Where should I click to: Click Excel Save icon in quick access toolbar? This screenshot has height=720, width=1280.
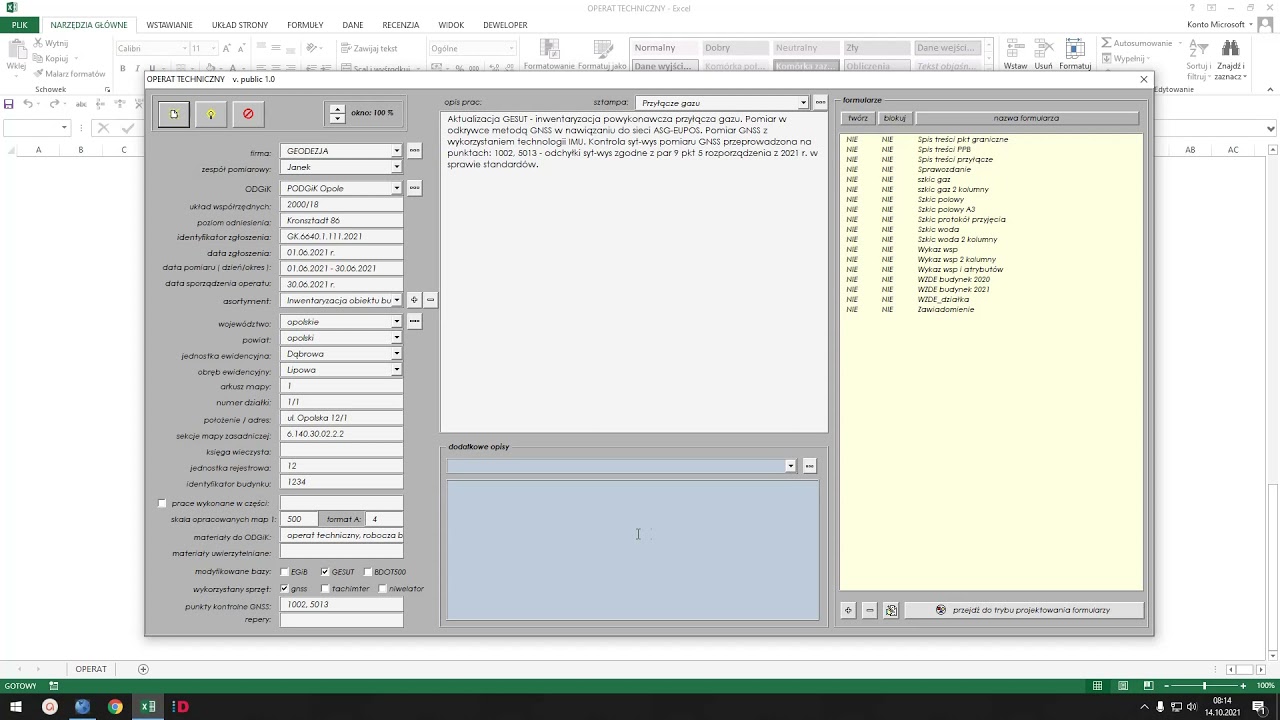(9, 104)
